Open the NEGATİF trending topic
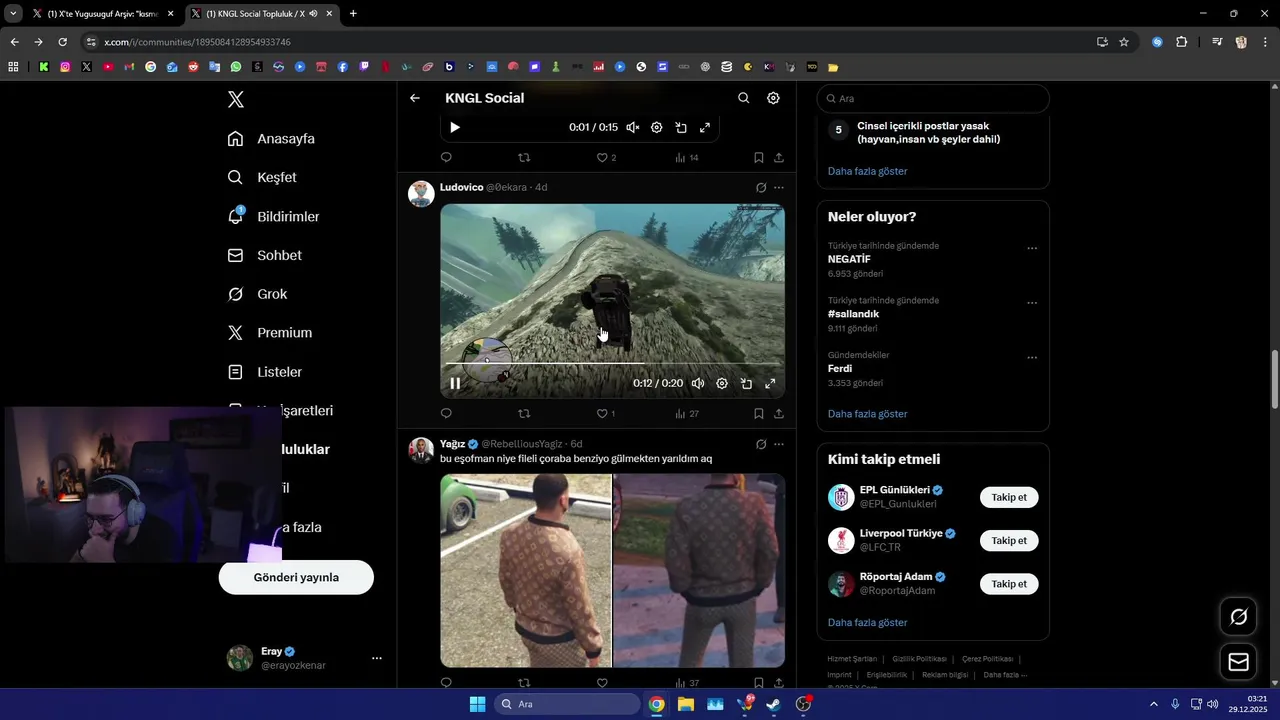Viewport: 1280px width, 720px height. pos(849,259)
